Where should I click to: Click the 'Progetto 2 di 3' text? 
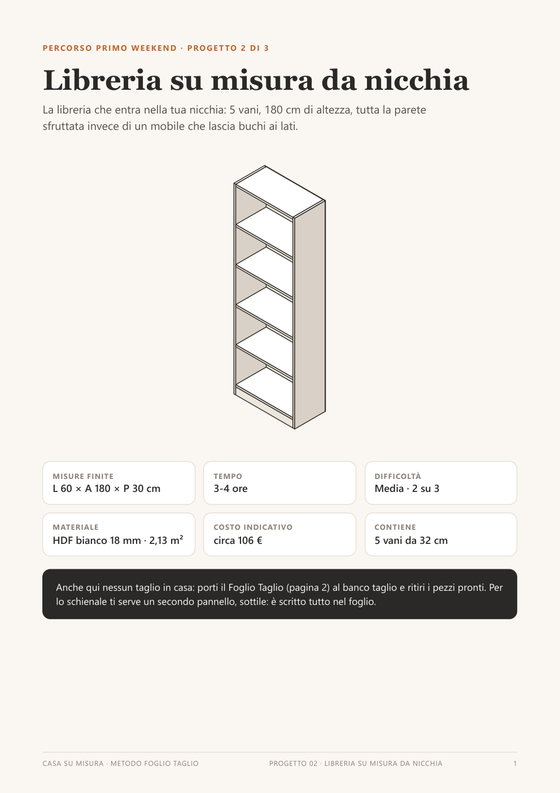pos(228,48)
